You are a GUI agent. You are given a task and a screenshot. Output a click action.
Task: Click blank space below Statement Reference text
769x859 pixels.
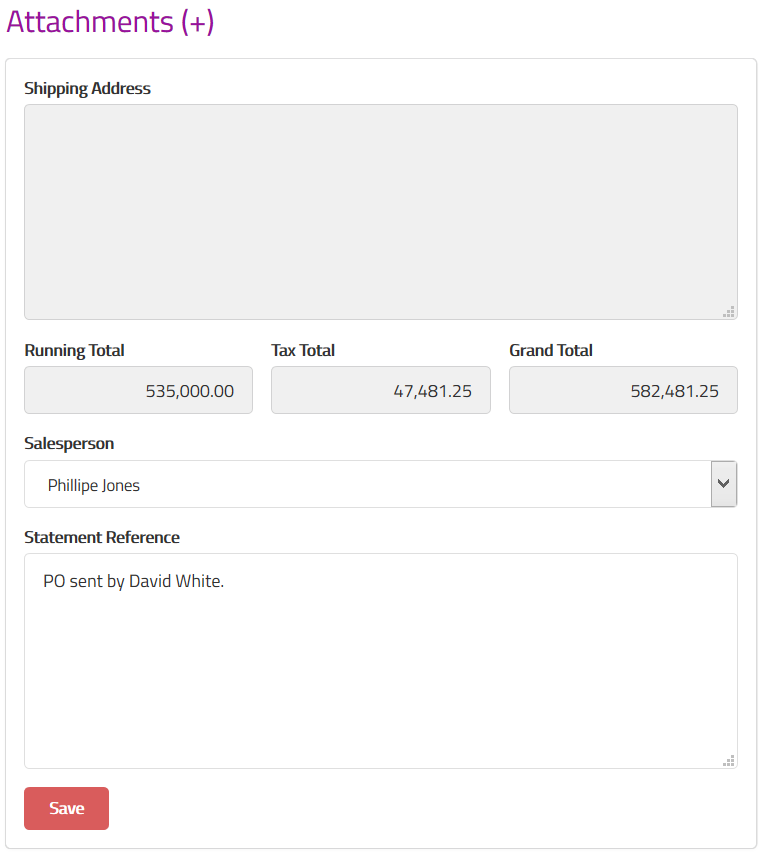click(380, 690)
